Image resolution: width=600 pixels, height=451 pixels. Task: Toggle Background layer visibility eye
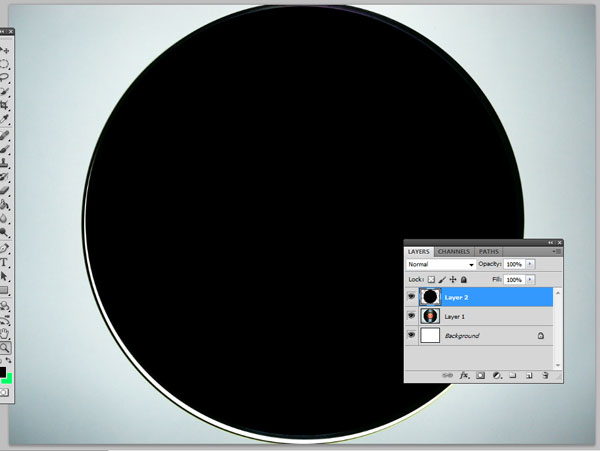click(411, 335)
